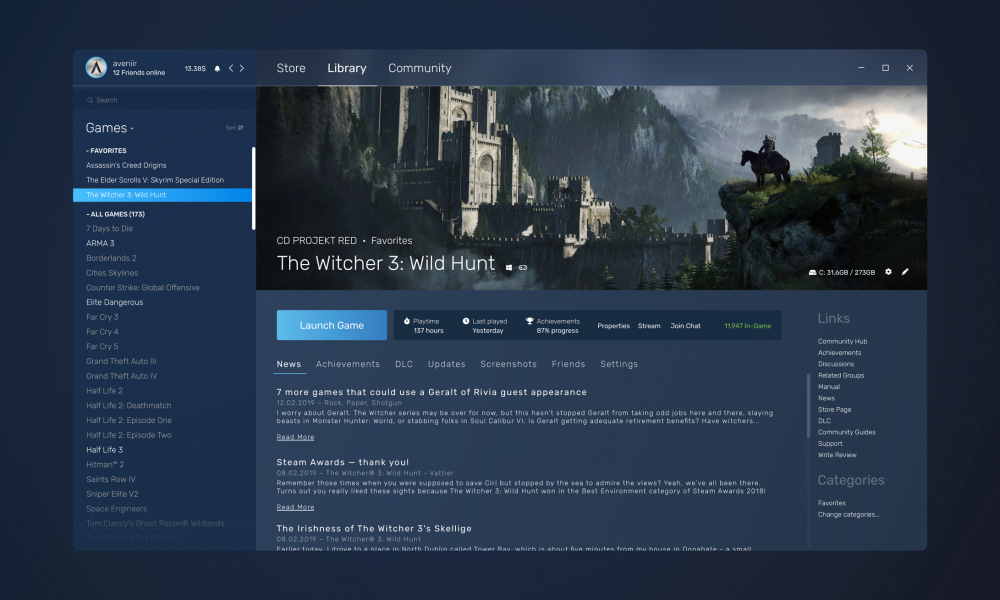The height and width of the screenshot is (600, 1000).
Task: Select Half Life 3 in the games list
Action: pos(105,450)
